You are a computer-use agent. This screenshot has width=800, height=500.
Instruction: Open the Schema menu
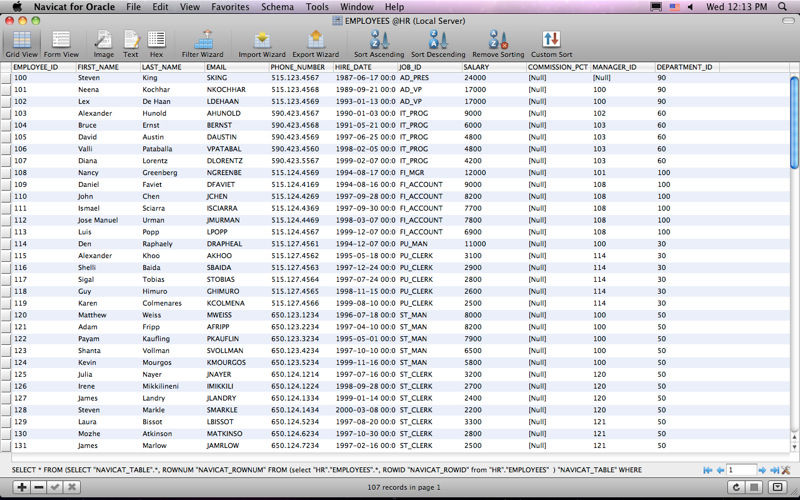[277, 7]
